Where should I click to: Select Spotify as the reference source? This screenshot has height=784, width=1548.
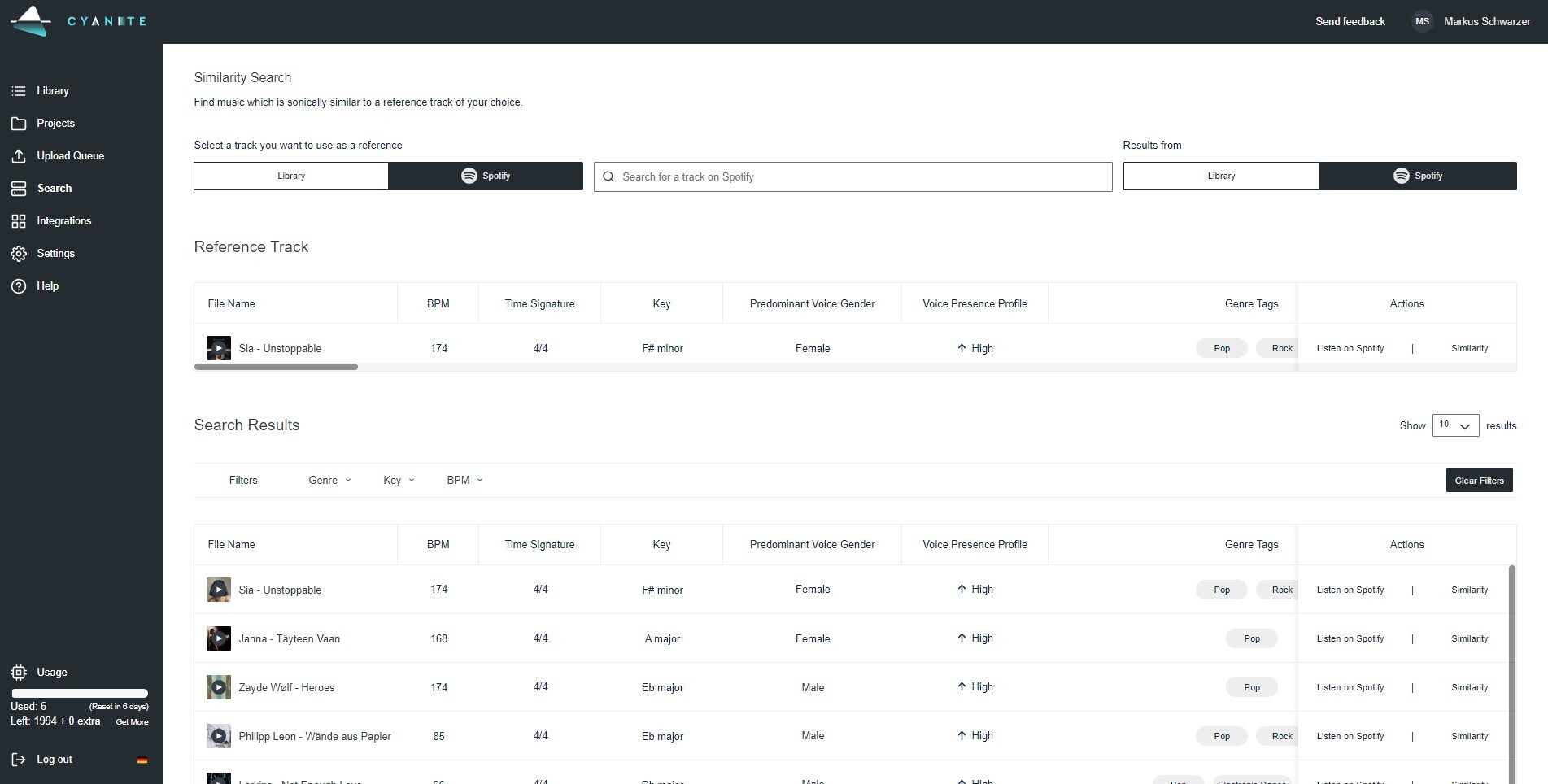tap(486, 176)
